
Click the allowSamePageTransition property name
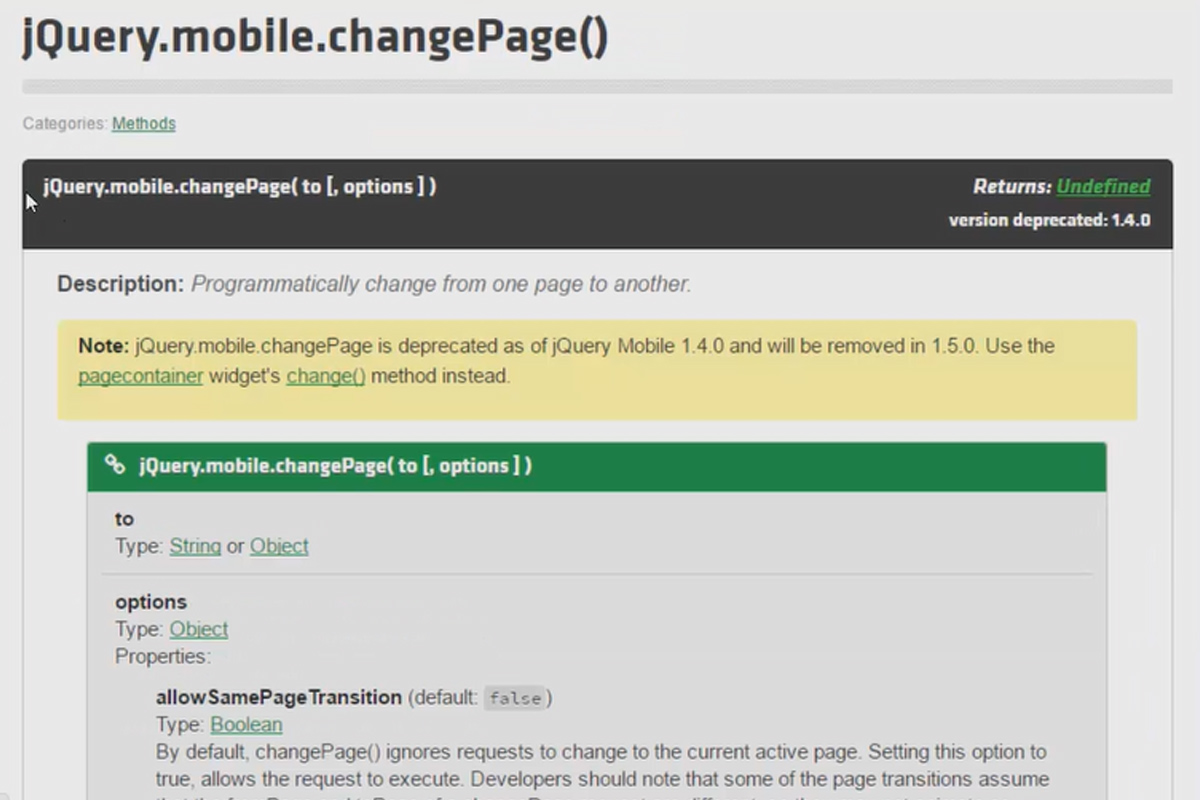click(x=279, y=697)
